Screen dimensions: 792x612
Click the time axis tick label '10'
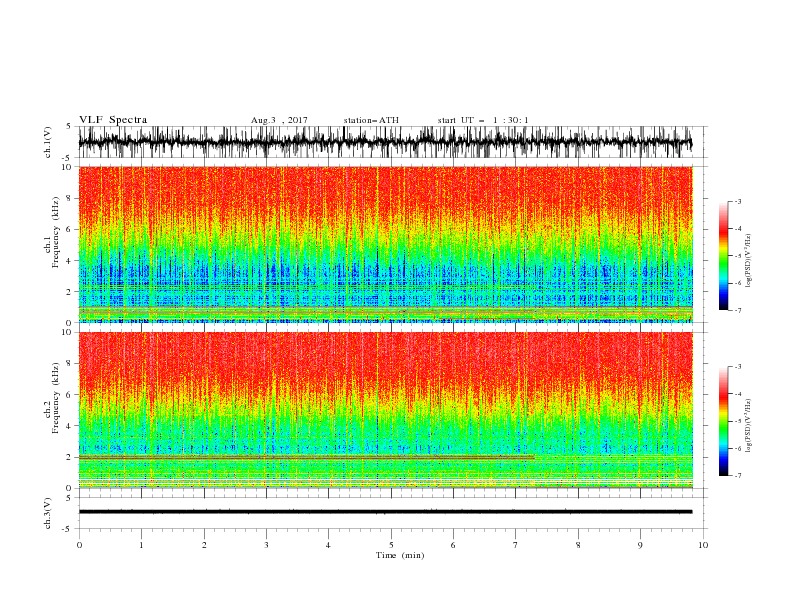click(703, 545)
